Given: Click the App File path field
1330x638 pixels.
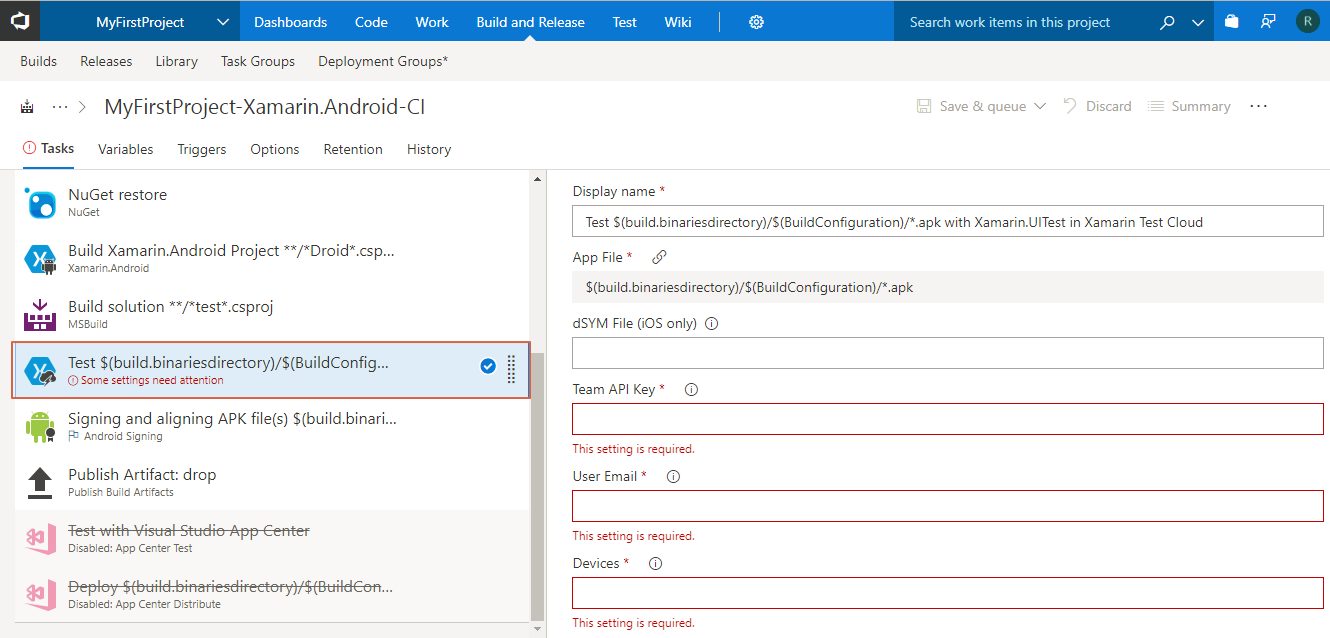Looking at the screenshot, I should 948,287.
